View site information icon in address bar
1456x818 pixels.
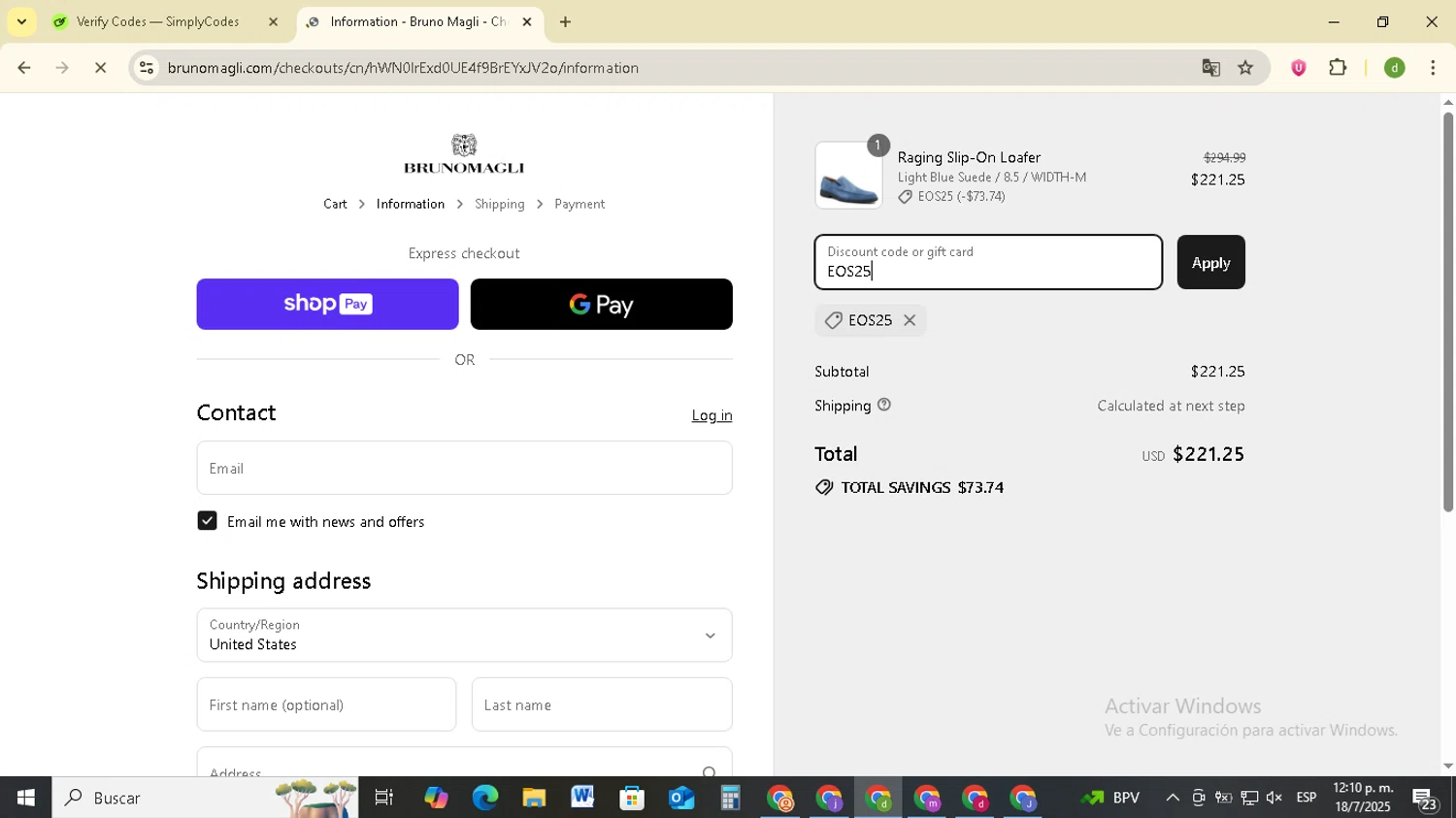coord(147,68)
